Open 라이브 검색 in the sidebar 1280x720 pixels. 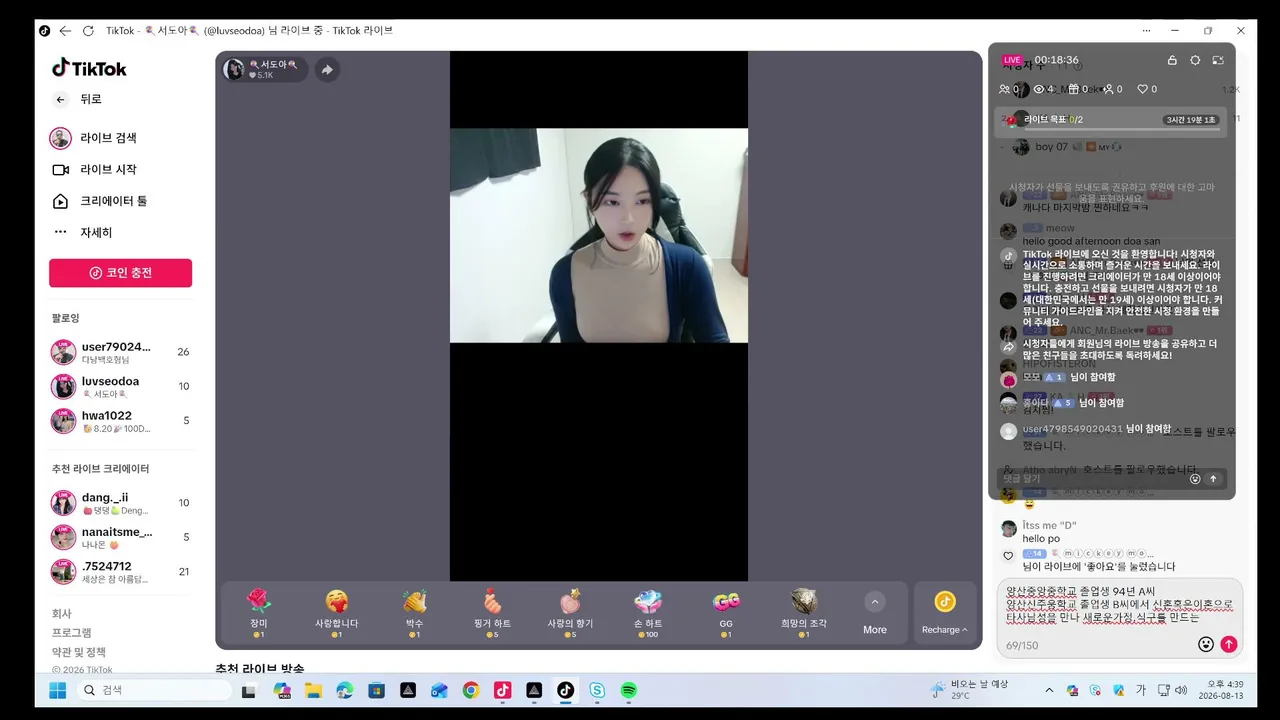94,138
